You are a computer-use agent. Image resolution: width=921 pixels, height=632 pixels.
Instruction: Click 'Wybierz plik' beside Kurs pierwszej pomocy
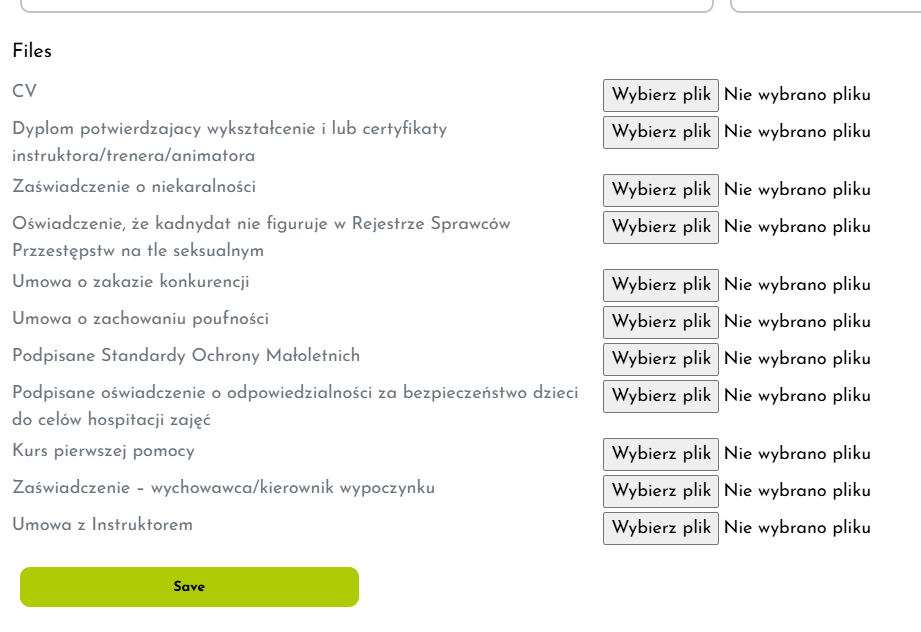click(x=660, y=454)
